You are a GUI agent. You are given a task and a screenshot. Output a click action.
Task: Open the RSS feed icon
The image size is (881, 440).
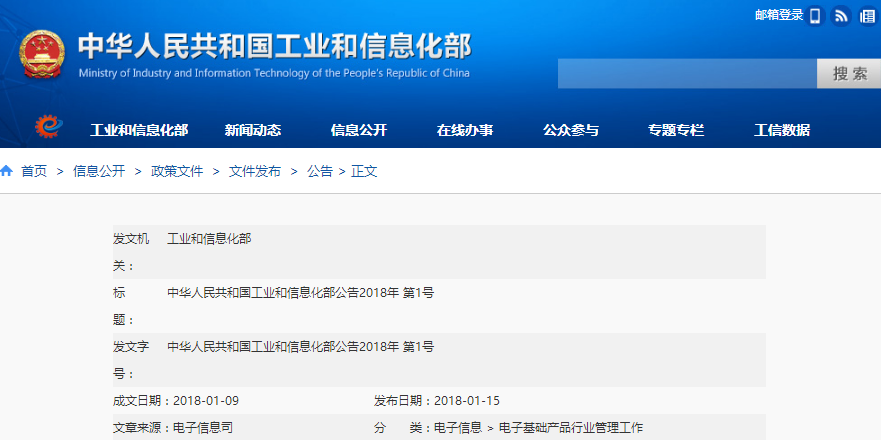[841, 15]
